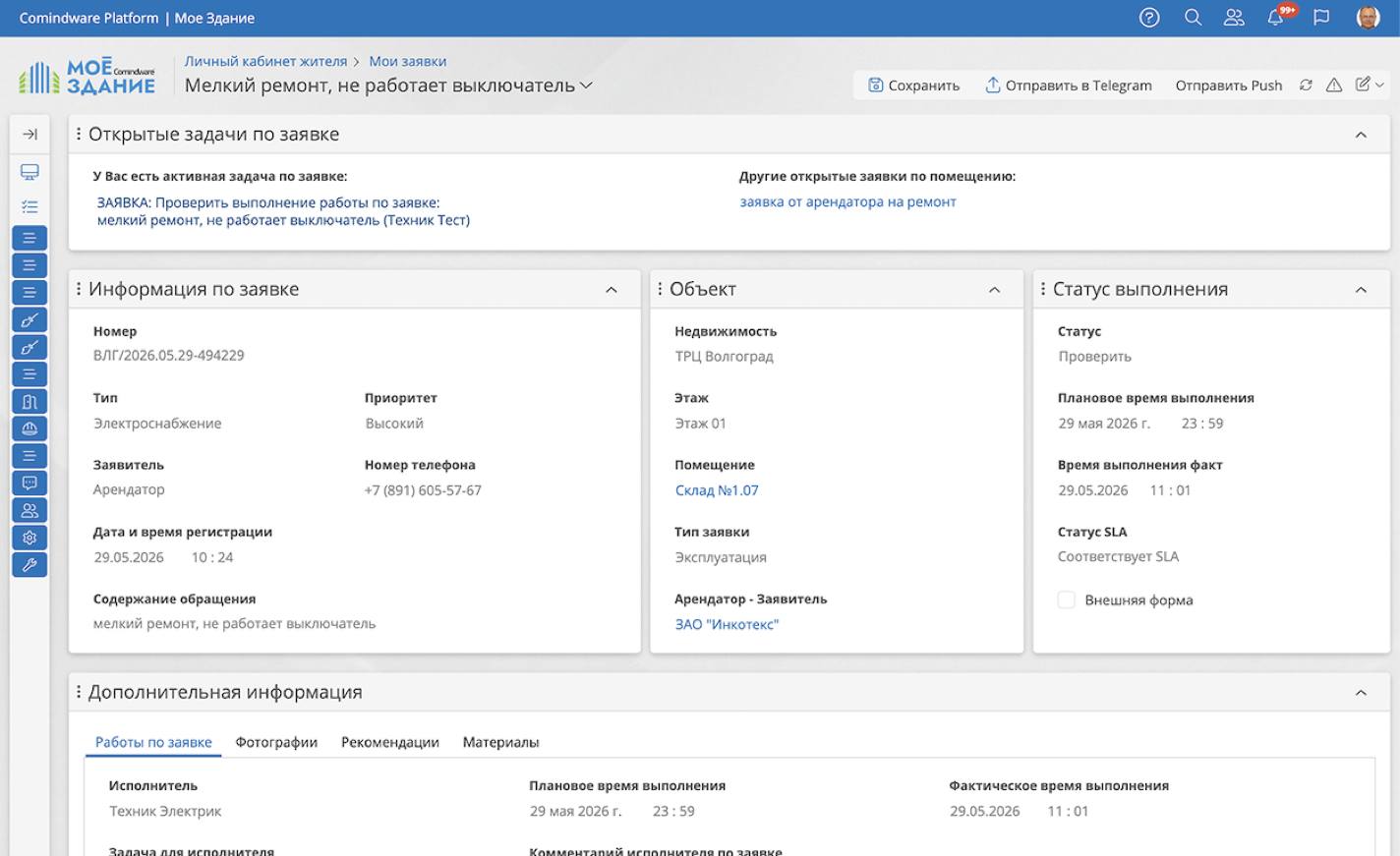
Task: Open the settings gear in left sidebar
Action: (29, 538)
